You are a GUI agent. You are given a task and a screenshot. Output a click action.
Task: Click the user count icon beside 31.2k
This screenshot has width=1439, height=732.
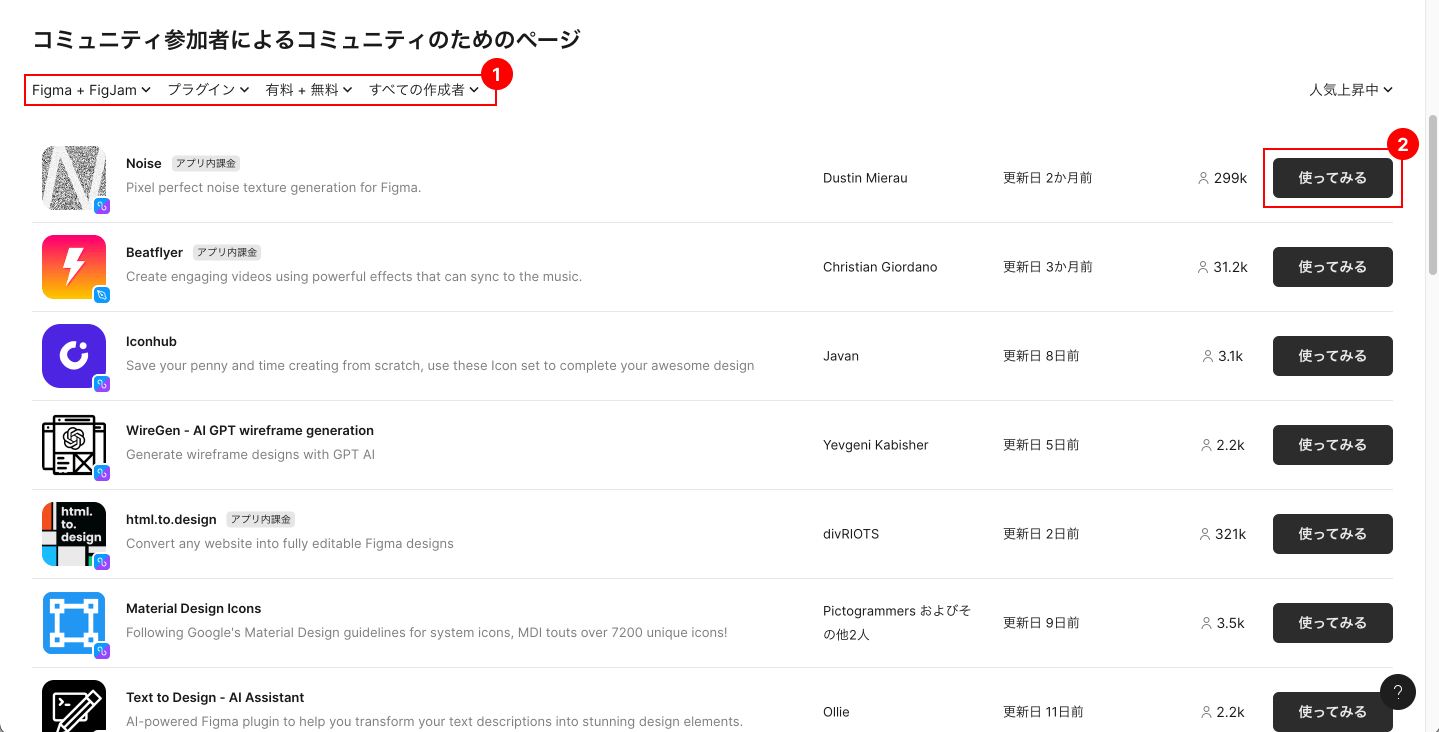coord(1204,267)
